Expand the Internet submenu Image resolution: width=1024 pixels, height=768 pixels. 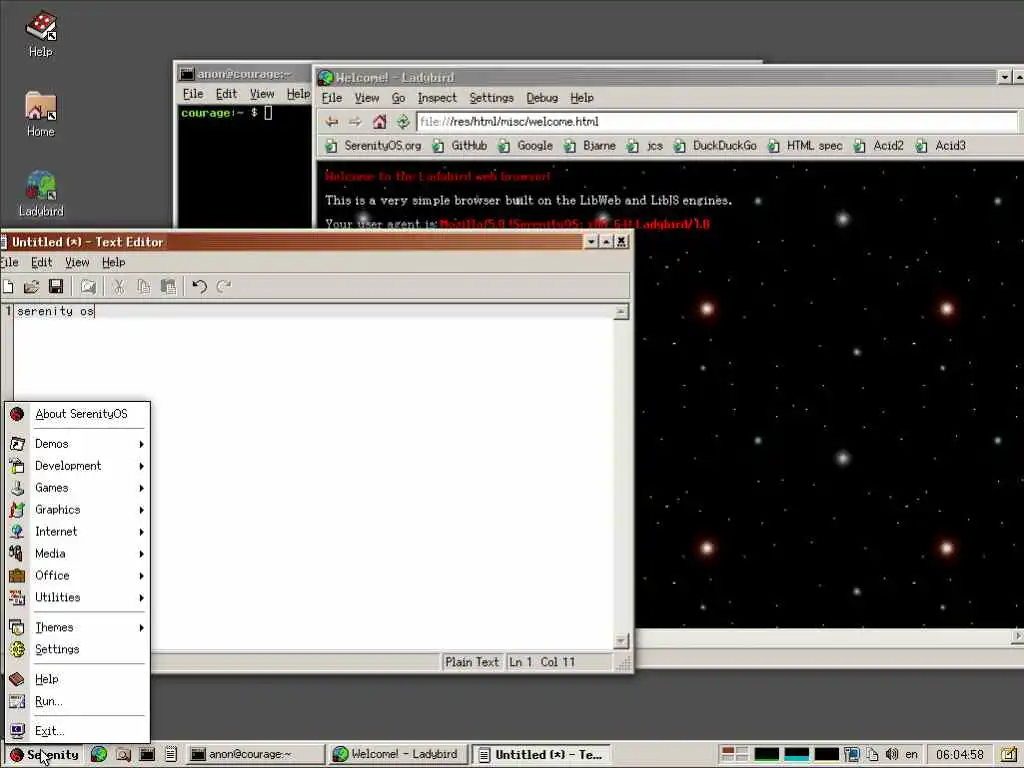tap(77, 532)
